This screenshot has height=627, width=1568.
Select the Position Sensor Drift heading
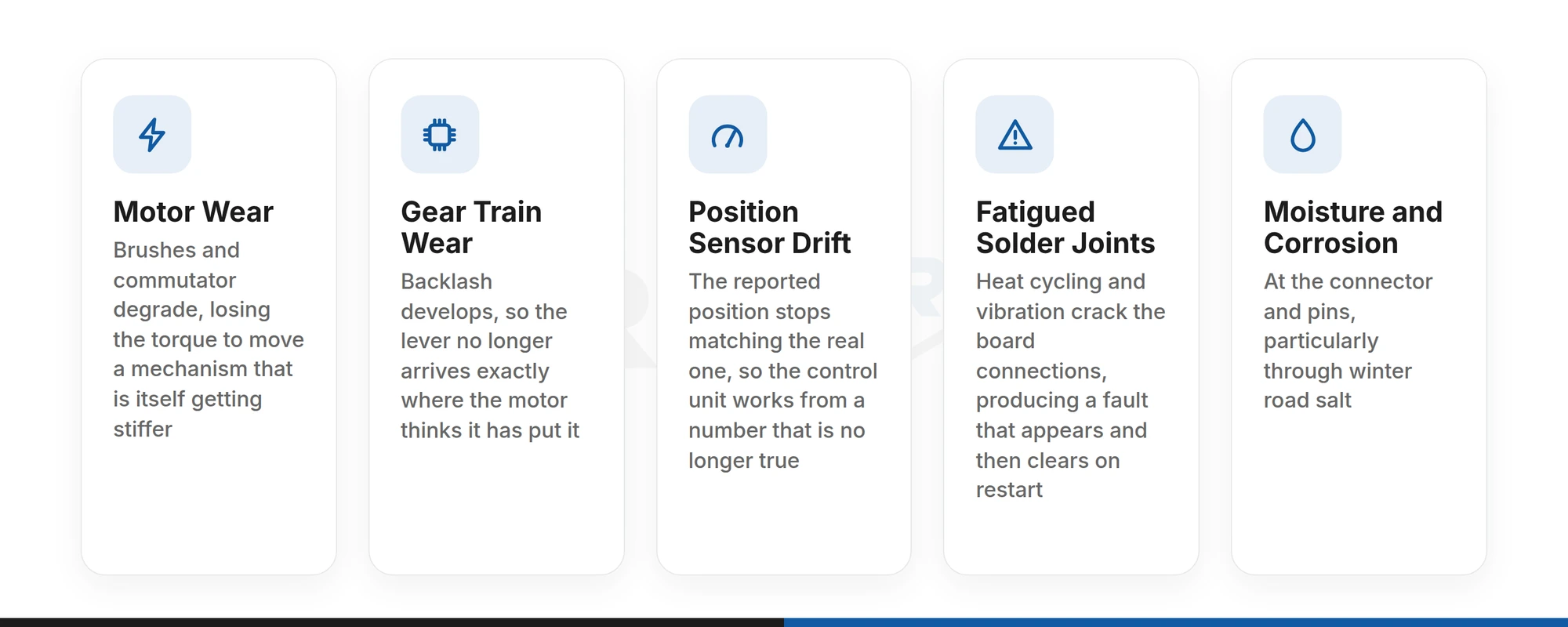coord(769,227)
